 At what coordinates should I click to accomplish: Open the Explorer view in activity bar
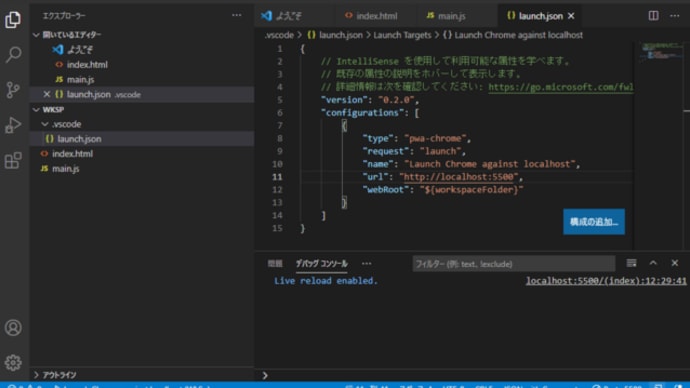[x=13, y=19]
